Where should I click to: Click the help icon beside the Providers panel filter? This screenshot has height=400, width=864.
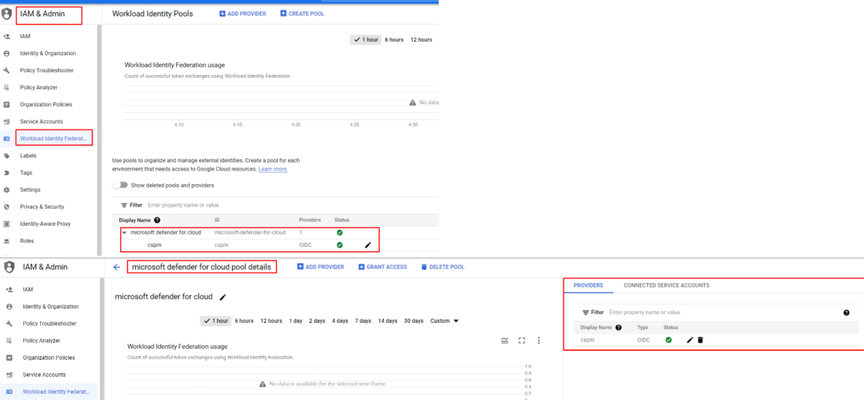(846, 312)
